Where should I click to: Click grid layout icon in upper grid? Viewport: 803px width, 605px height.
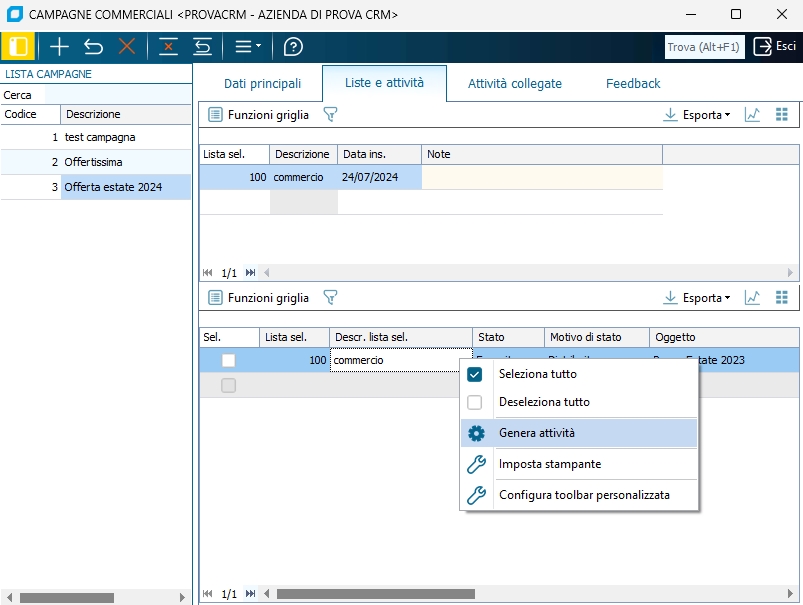tap(782, 115)
